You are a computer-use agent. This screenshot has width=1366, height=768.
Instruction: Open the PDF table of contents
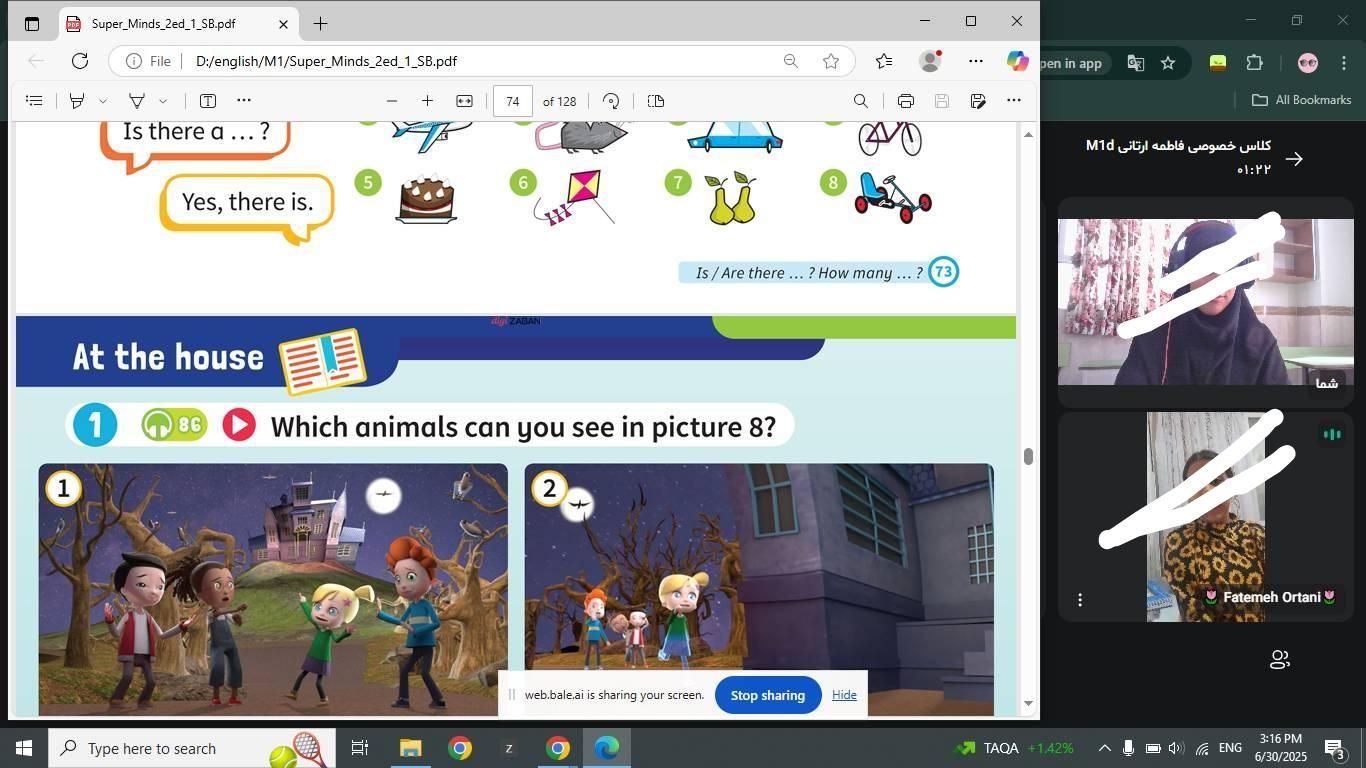coord(34,101)
